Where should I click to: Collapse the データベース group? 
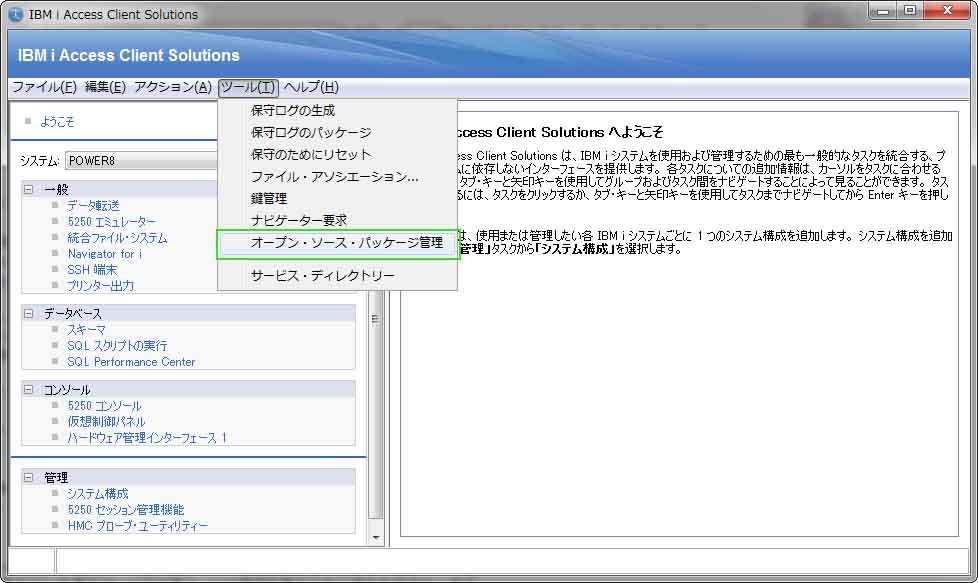[x=29, y=313]
